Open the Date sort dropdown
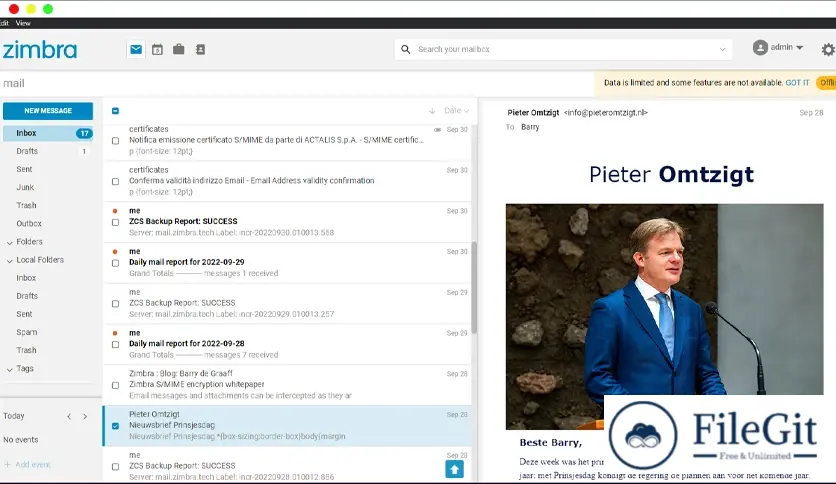The image size is (836, 484). pyautogui.click(x=456, y=110)
